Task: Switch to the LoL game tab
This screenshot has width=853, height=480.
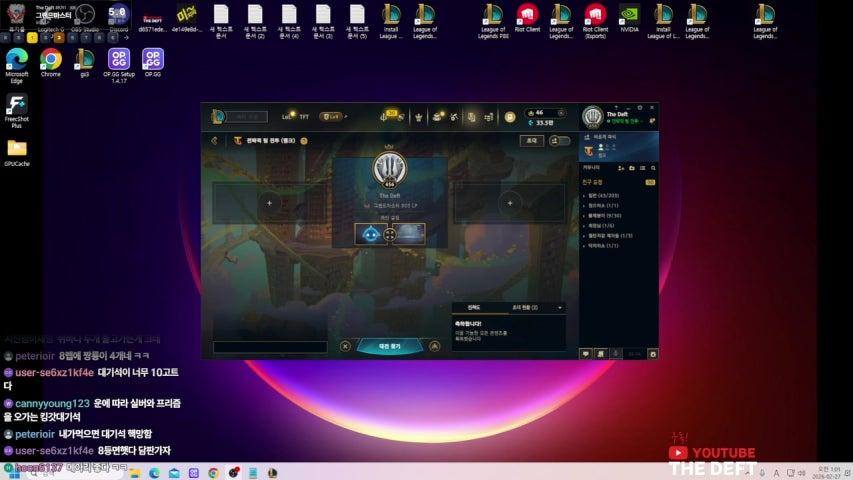Action: [x=286, y=117]
